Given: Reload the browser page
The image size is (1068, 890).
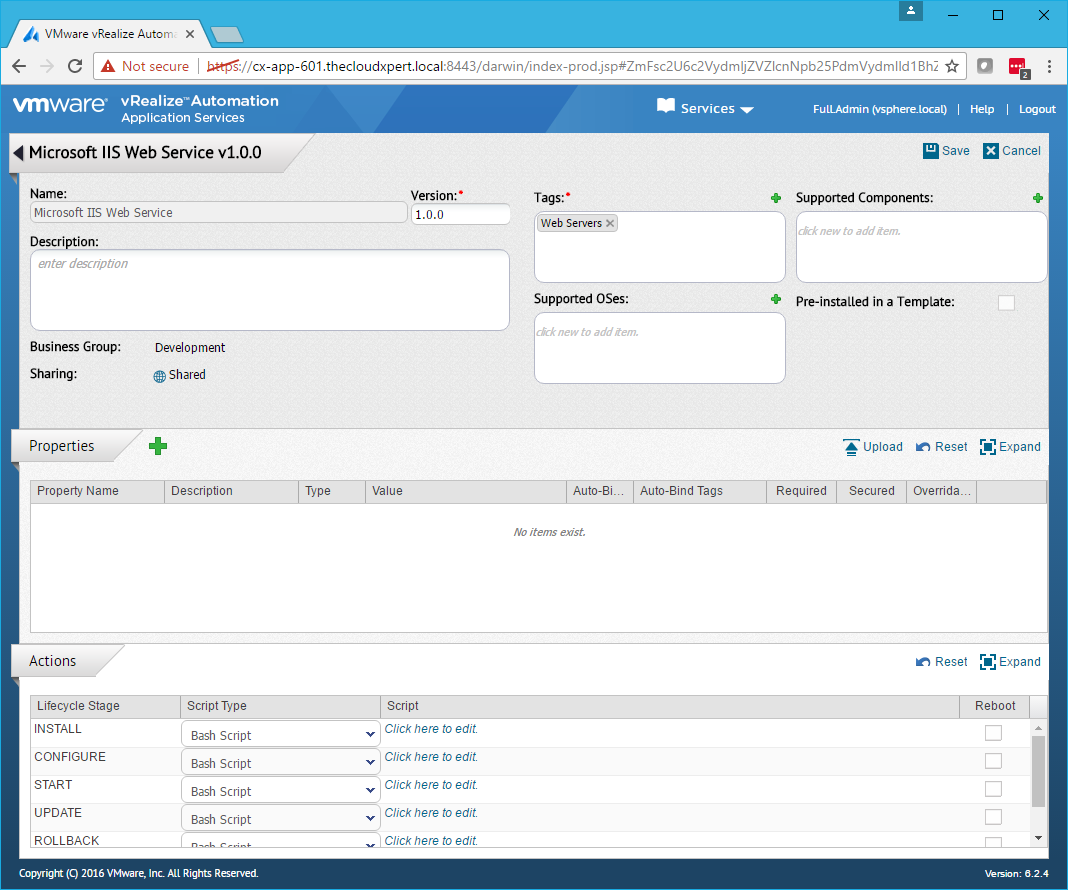Looking at the screenshot, I should click(74, 66).
